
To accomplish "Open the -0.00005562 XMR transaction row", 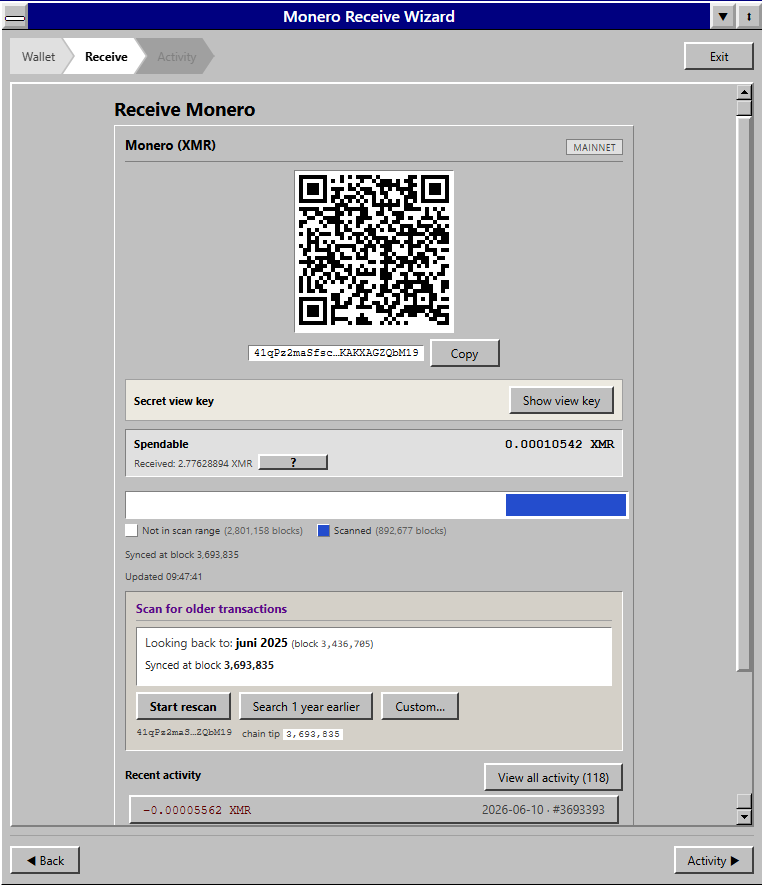I will pos(374,810).
